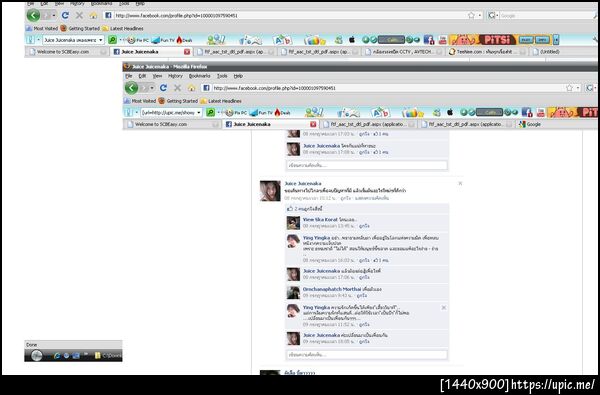Open History menu in front Firefox window
This screenshot has width=600, height=395.
(x=175, y=76)
